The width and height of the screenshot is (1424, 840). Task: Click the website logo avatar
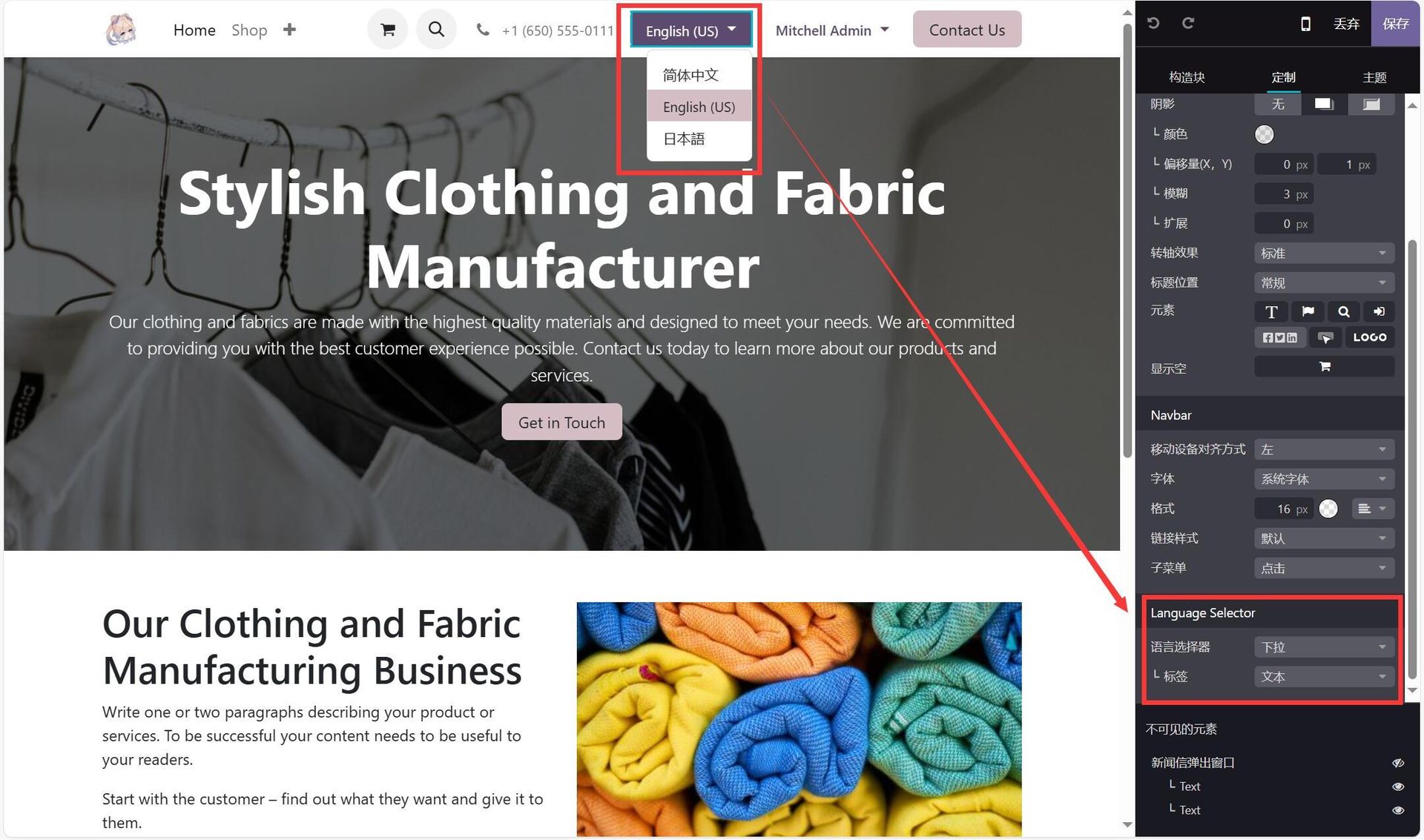tap(120, 30)
